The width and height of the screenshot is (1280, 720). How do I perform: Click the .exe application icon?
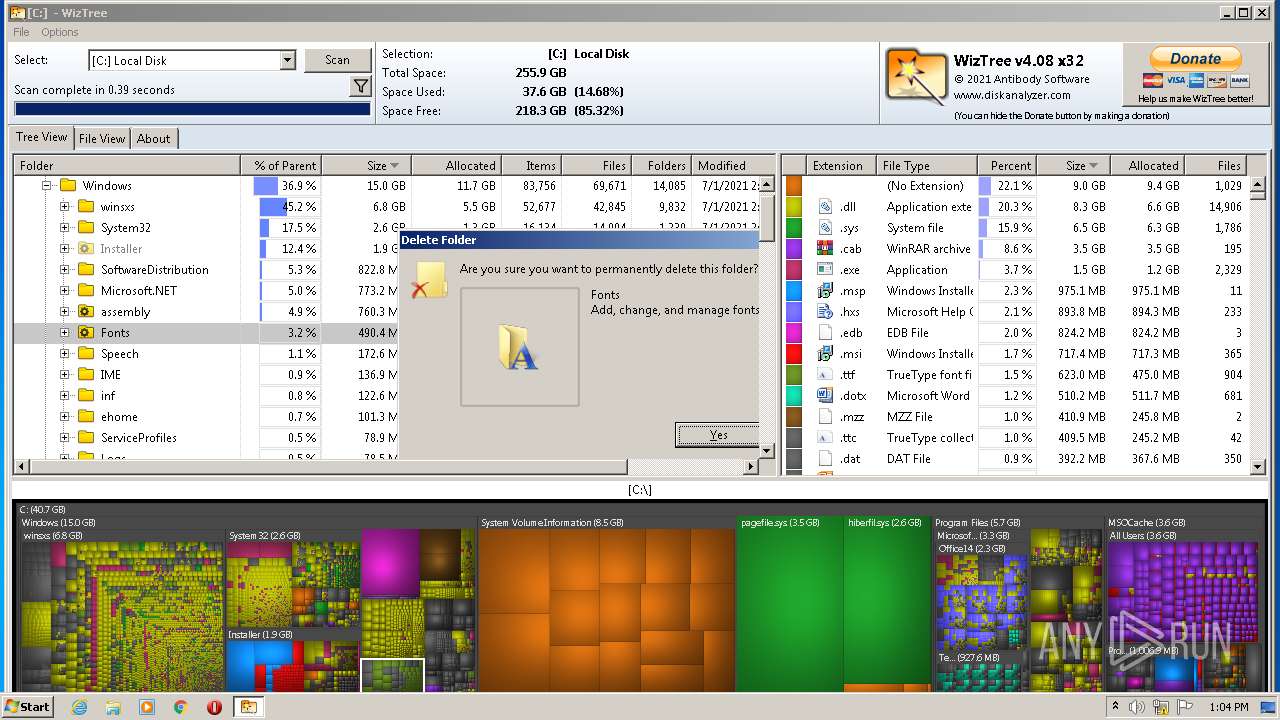tap(825, 269)
